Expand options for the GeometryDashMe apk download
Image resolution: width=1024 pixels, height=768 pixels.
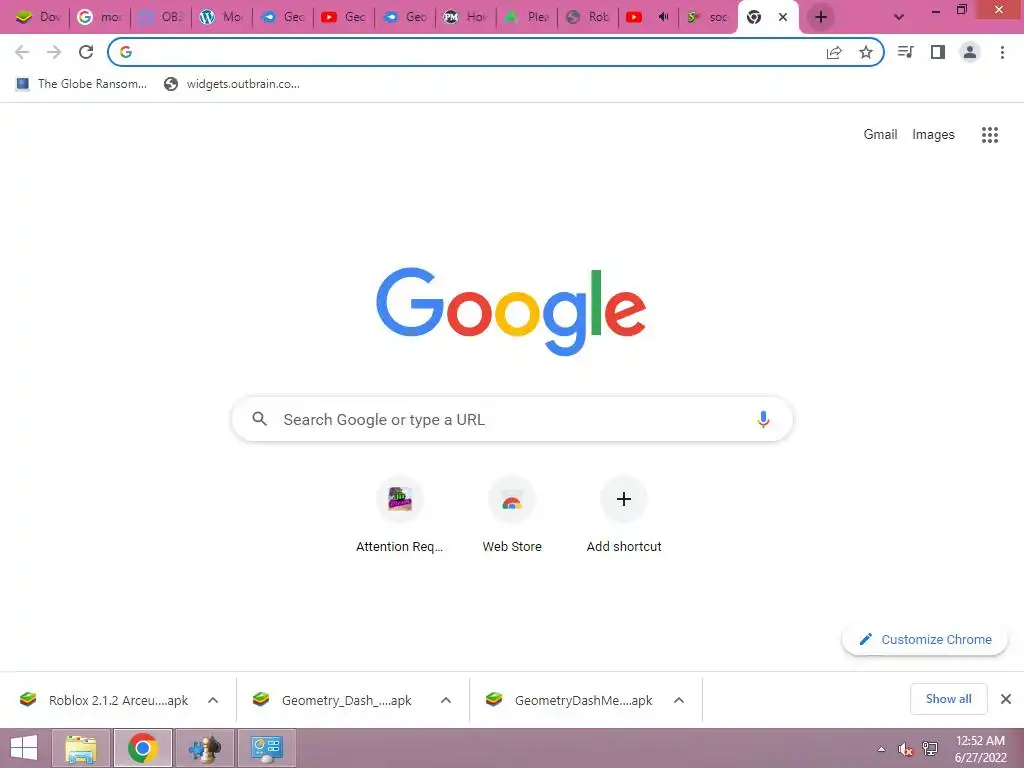click(x=679, y=700)
